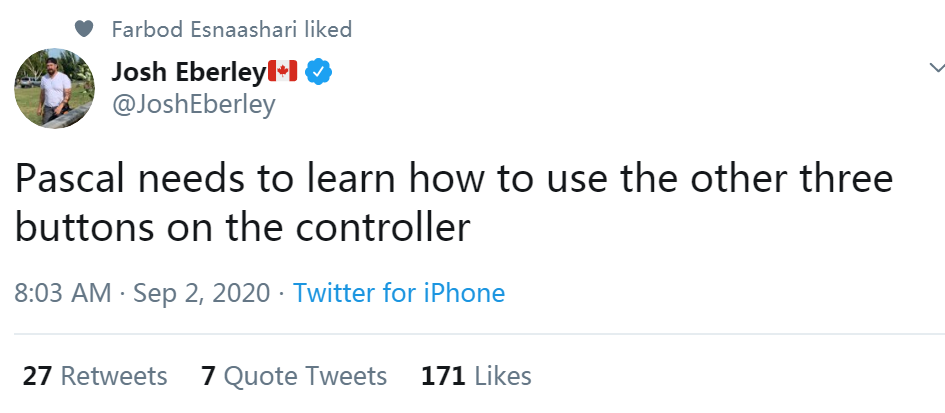
Task: Show the 7 Quote Tweets
Action: 294,376
